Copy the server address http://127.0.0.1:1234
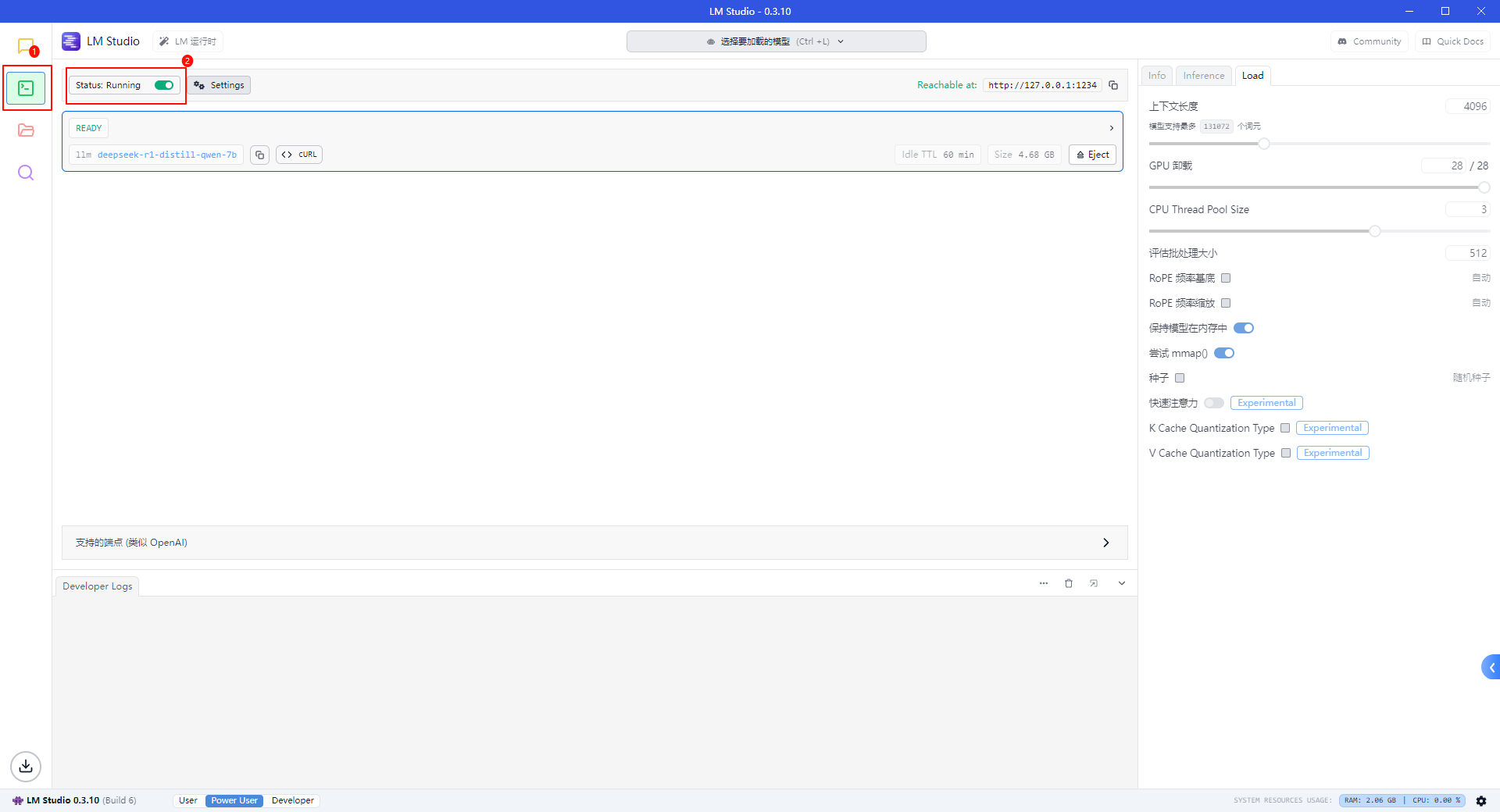This screenshot has width=1500, height=812. 1113,85
